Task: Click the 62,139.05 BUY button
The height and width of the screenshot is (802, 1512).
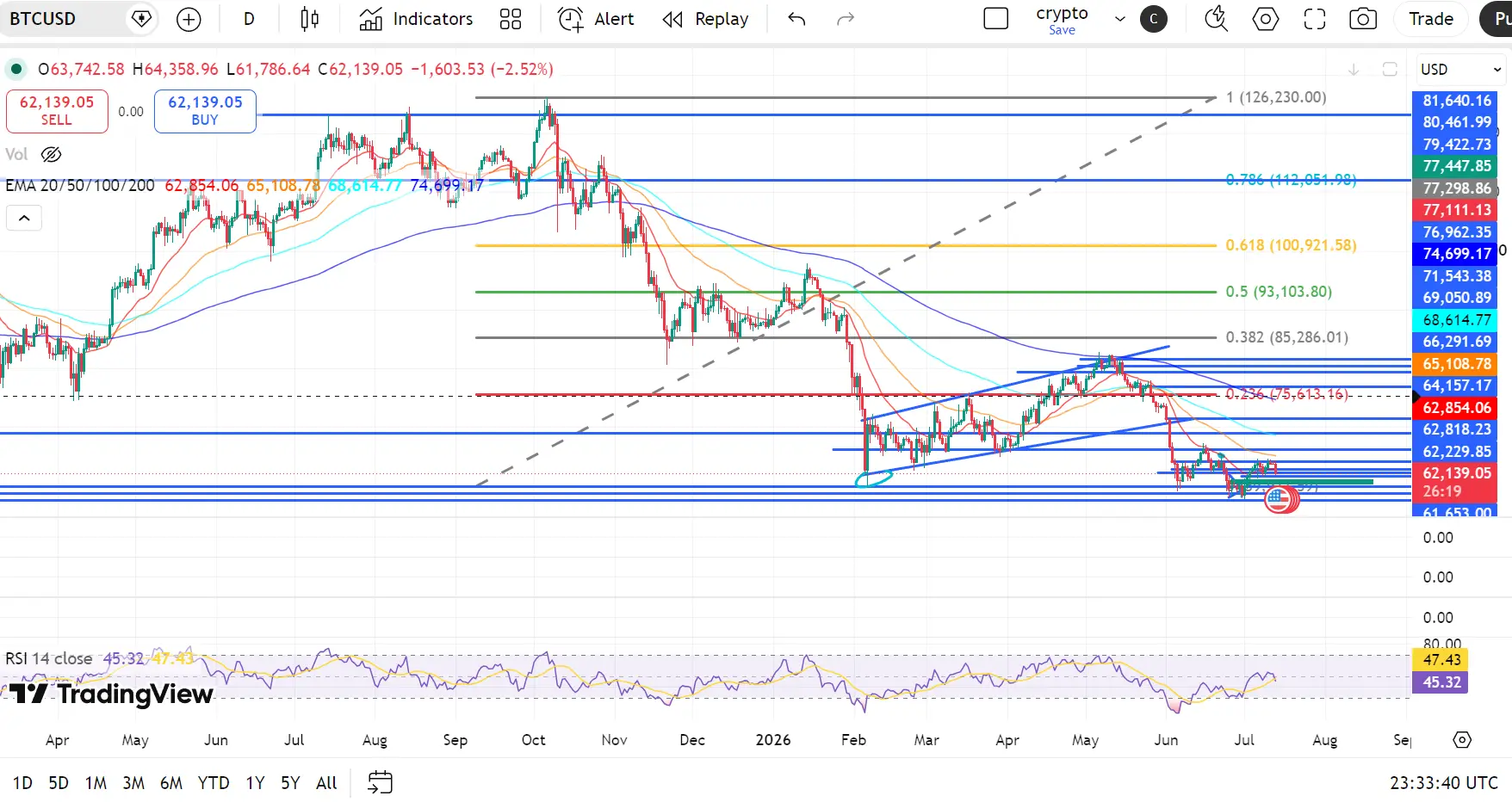Action: [205, 111]
